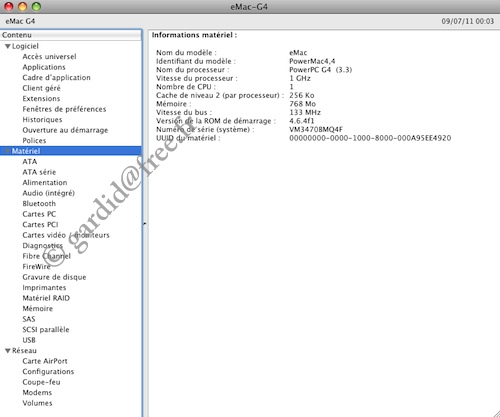
Task: Select the Diagnostics entry
Action: 43,246
